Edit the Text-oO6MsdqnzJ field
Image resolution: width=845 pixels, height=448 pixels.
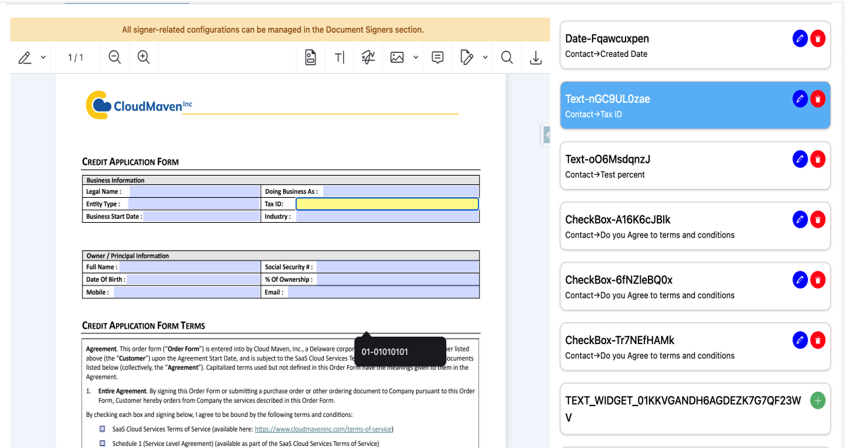click(800, 160)
